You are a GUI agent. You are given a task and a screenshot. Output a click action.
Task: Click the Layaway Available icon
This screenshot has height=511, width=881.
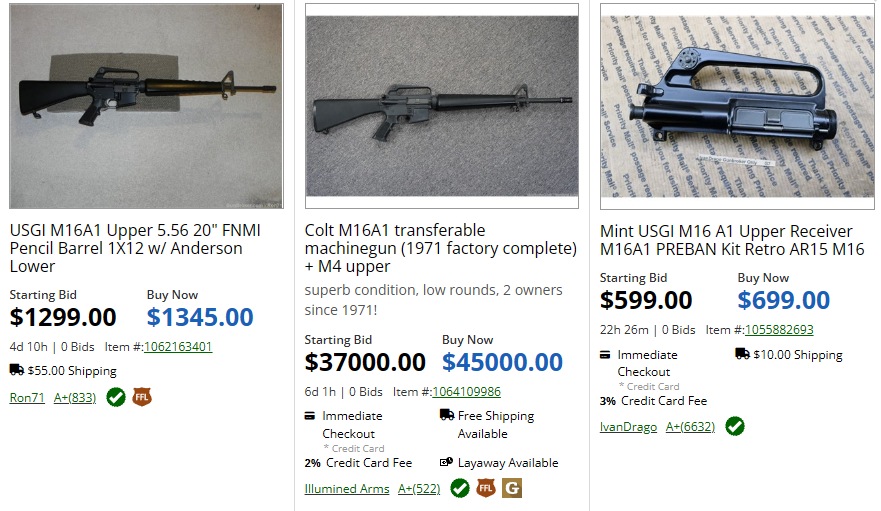click(x=446, y=463)
